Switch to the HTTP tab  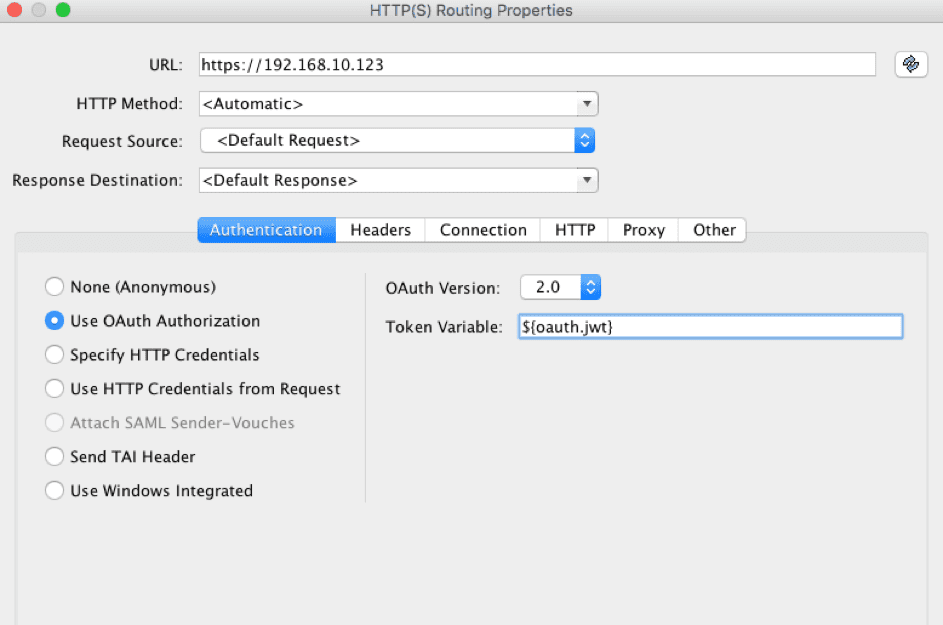click(574, 230)
